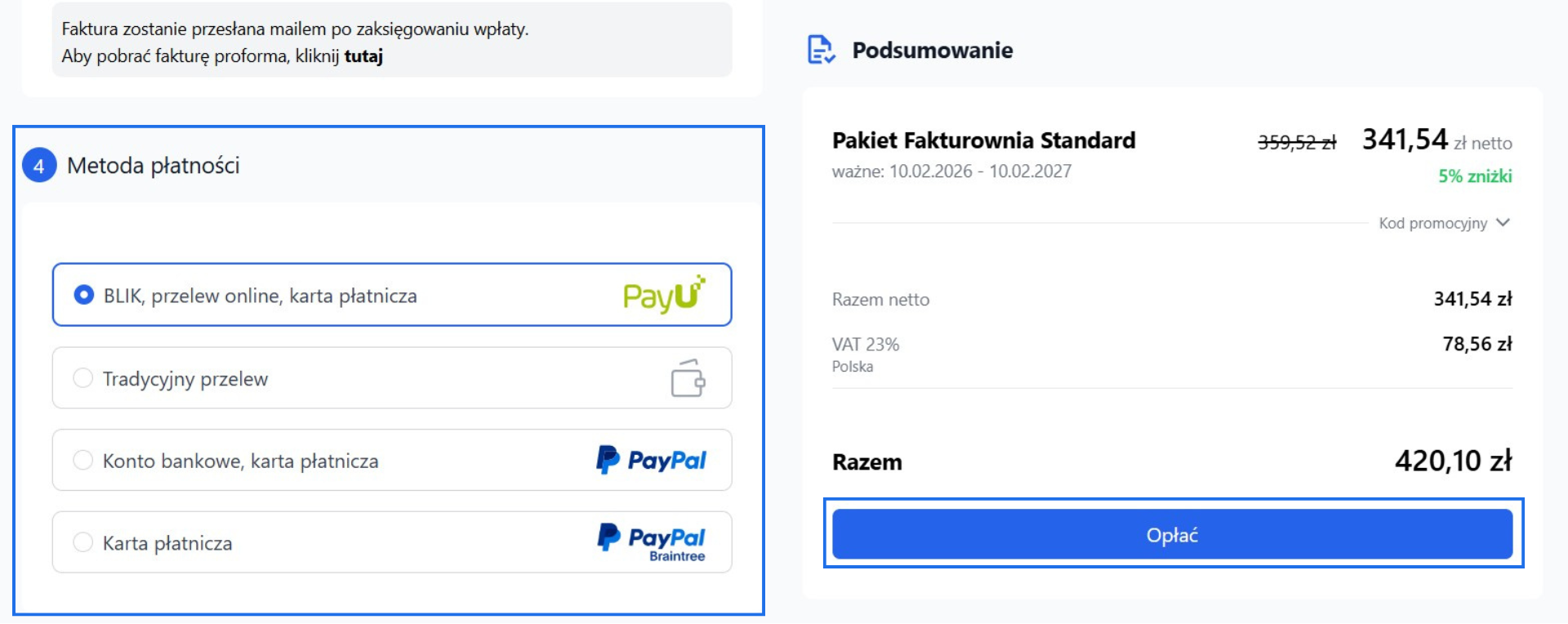
Task: Select the BLIK, przelew online payment option
Action: tap(82, 296)
